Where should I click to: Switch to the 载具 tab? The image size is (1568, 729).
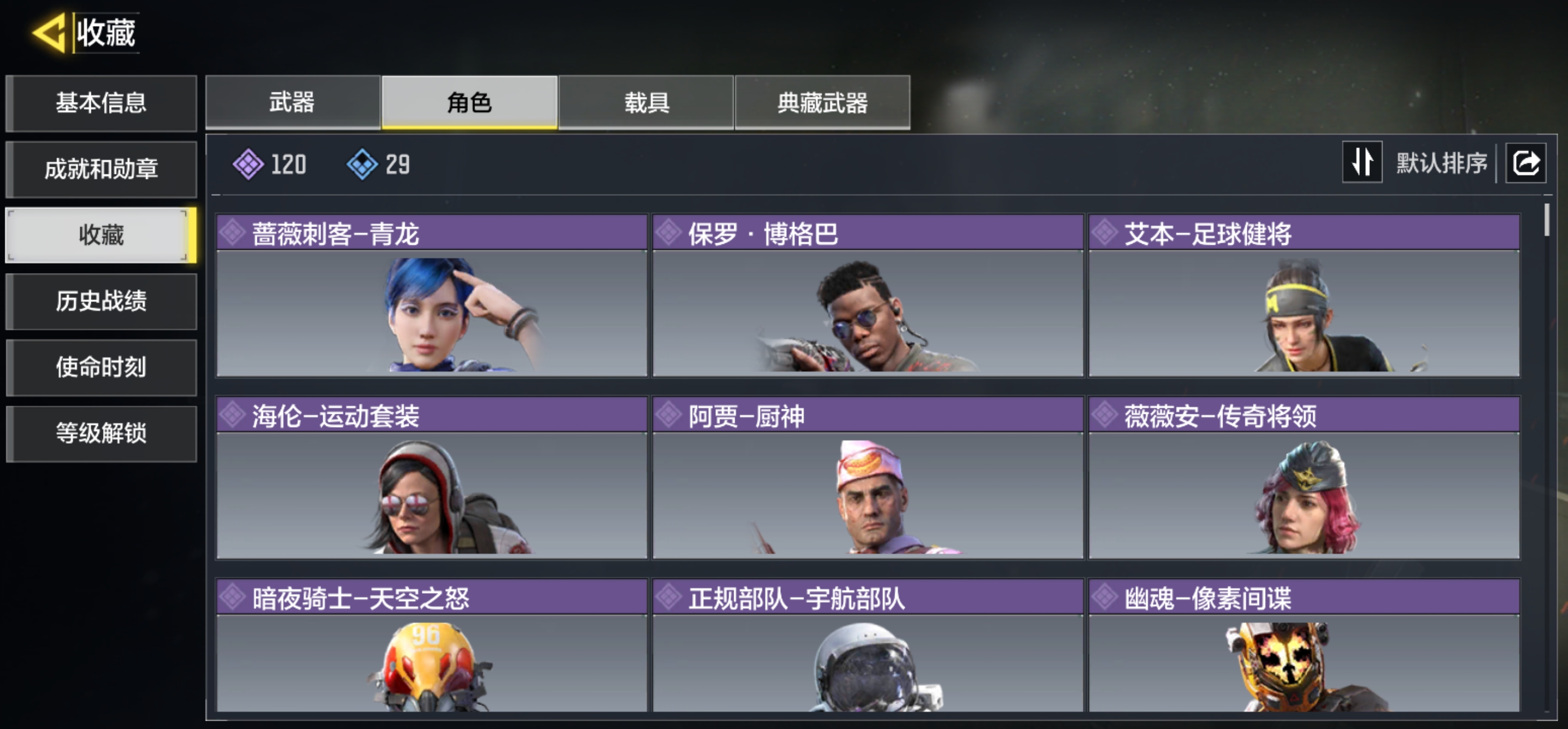pos(647,102)
